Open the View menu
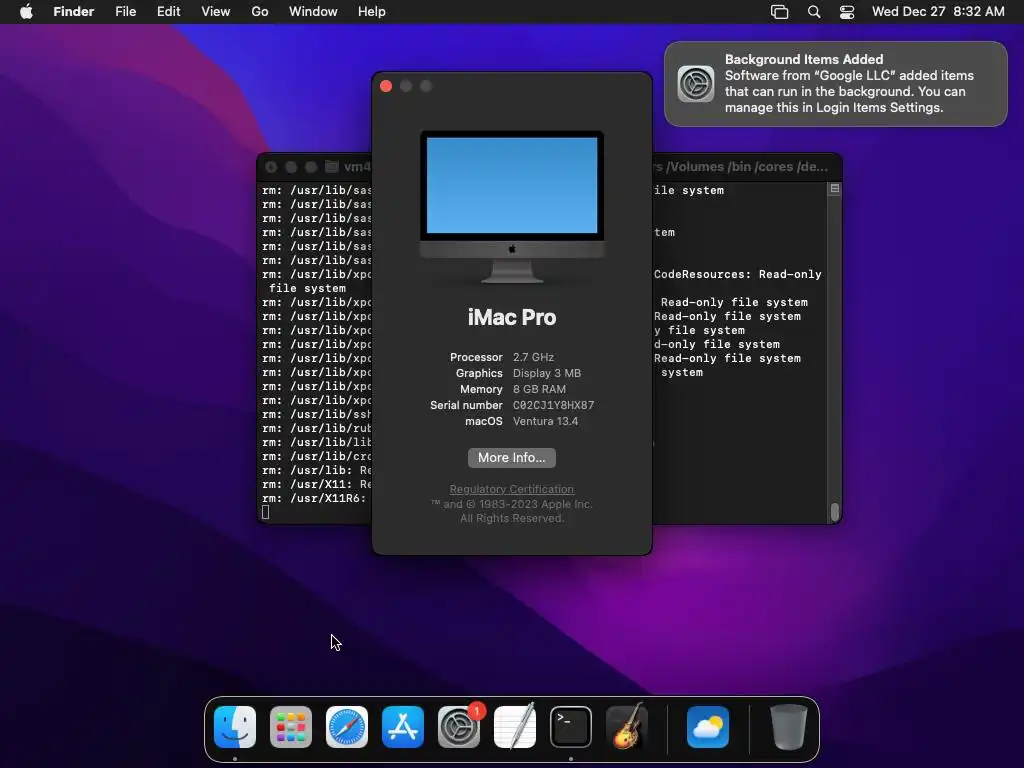Viewport: 1024px width, 768px height. click(x=216, y=12)
